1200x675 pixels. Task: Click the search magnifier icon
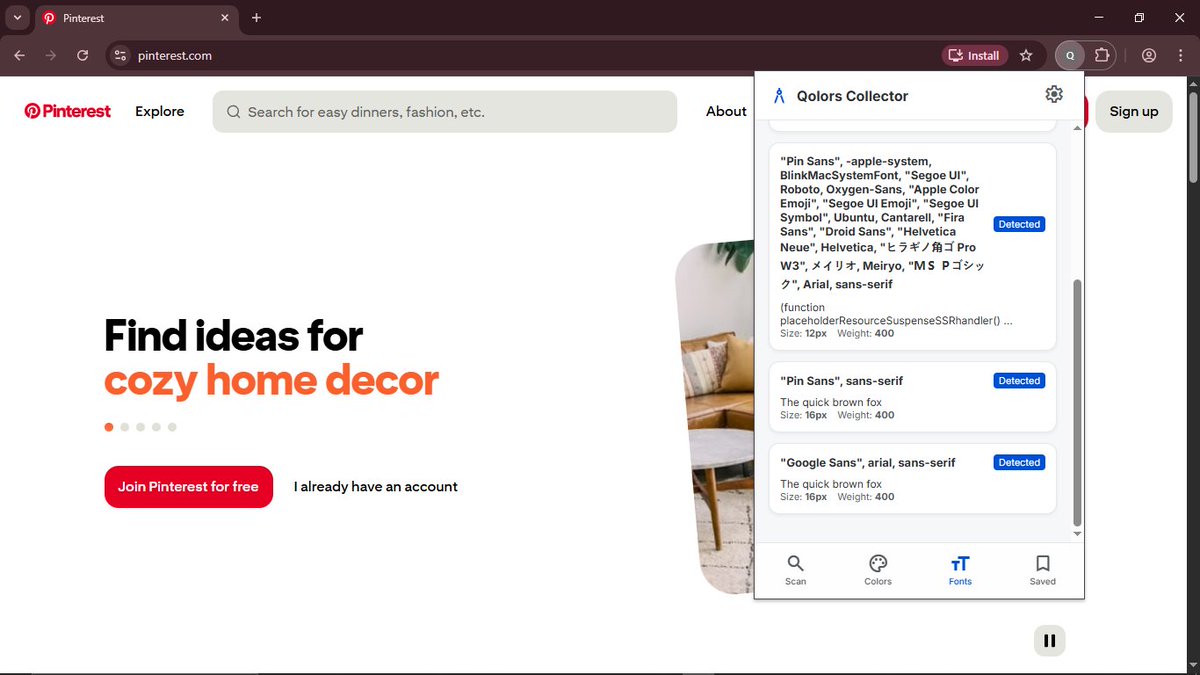(x=233, y=112)
